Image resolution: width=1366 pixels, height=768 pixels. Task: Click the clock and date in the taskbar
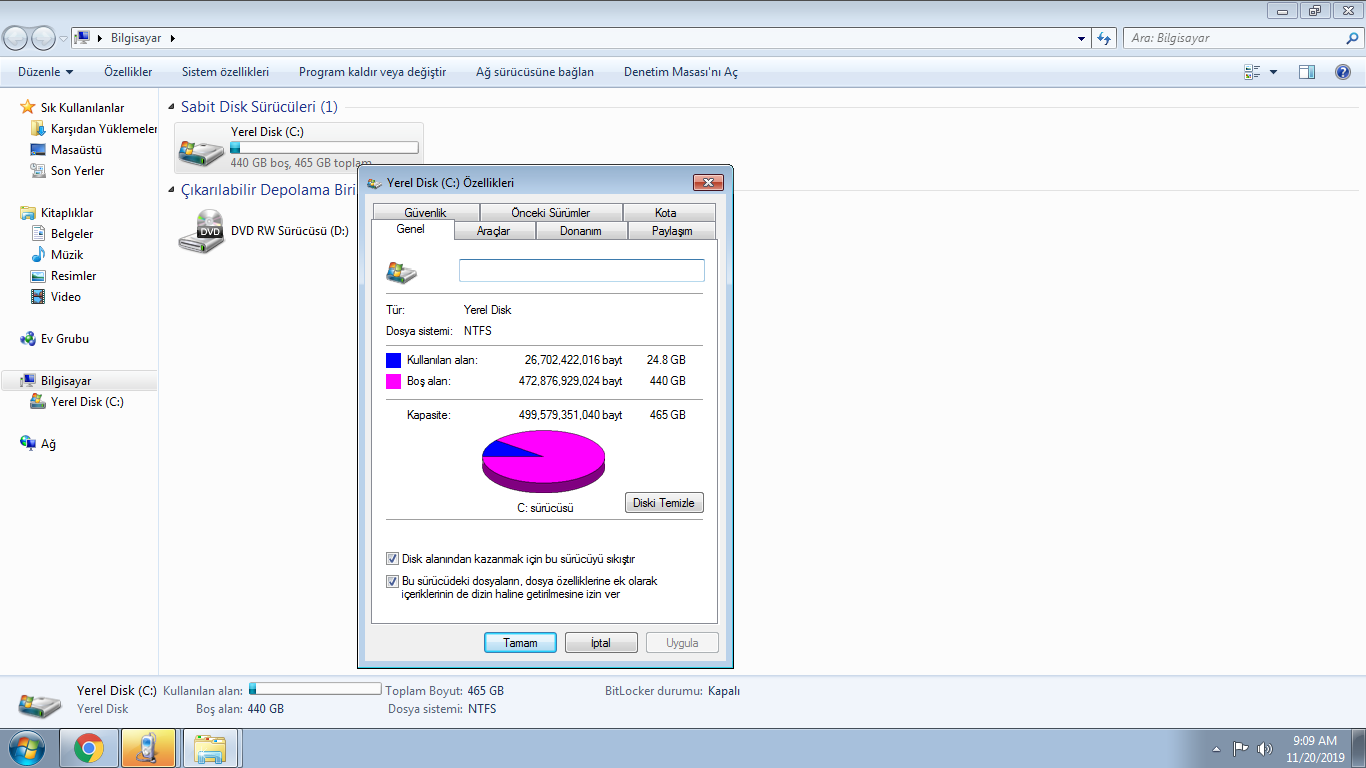1315,749
